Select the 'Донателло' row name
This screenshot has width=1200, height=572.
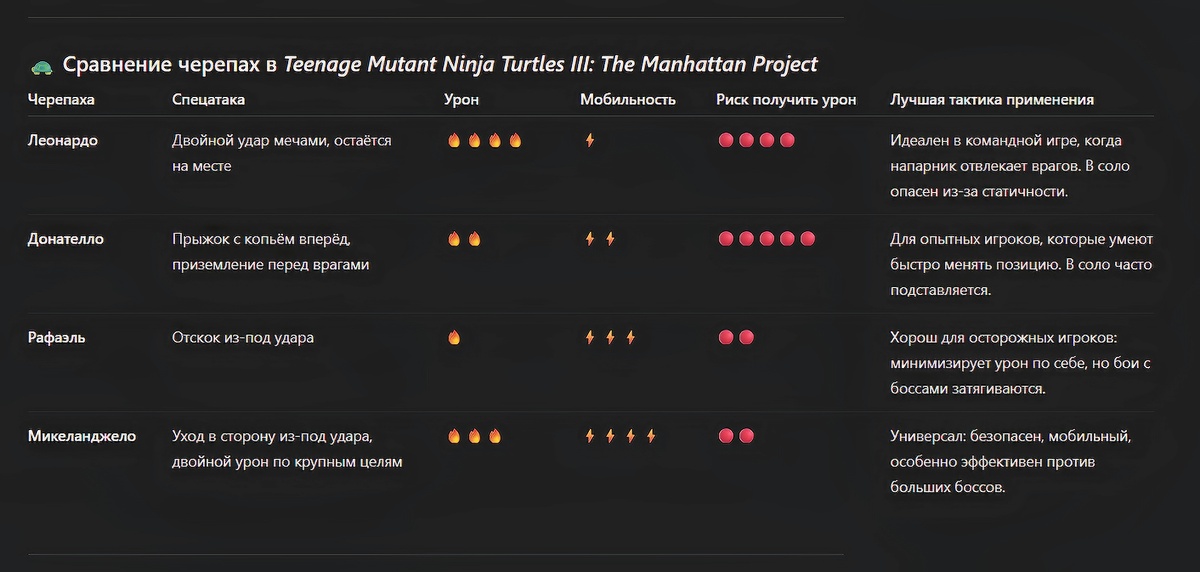click(x=66, y=239)
